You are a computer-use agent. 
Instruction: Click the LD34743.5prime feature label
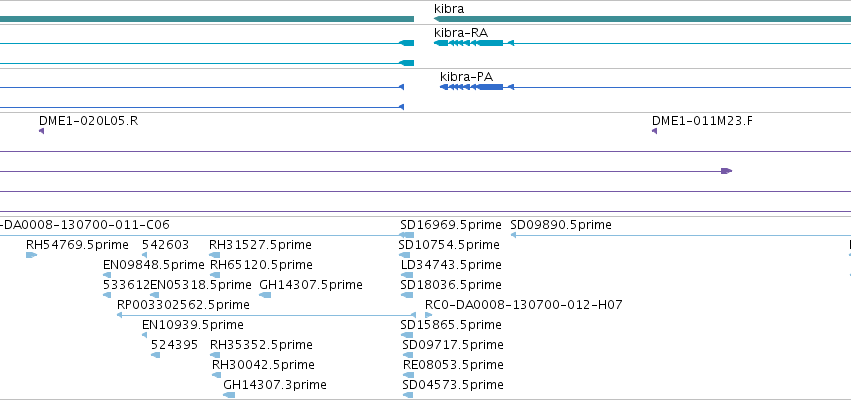tap(451, 265)
